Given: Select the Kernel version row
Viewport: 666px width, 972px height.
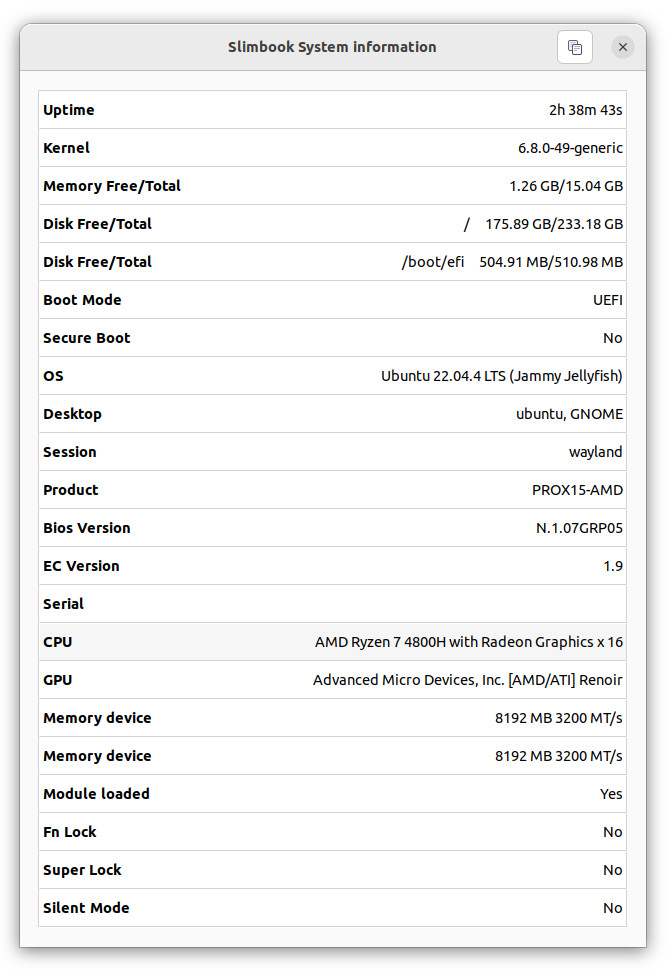Looking at the screenshot, I should click(x=332, y=148).
